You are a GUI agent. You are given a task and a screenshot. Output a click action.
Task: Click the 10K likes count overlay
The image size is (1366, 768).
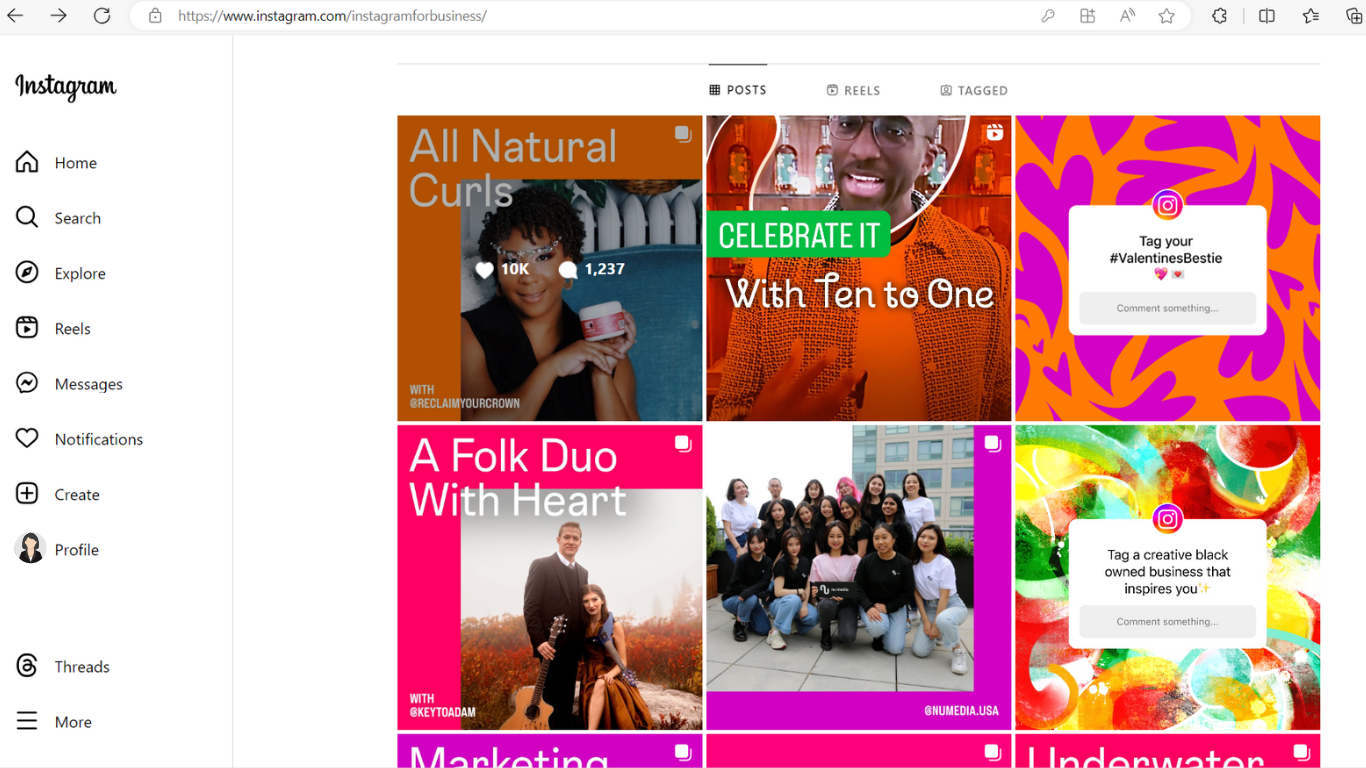[502, 269]
